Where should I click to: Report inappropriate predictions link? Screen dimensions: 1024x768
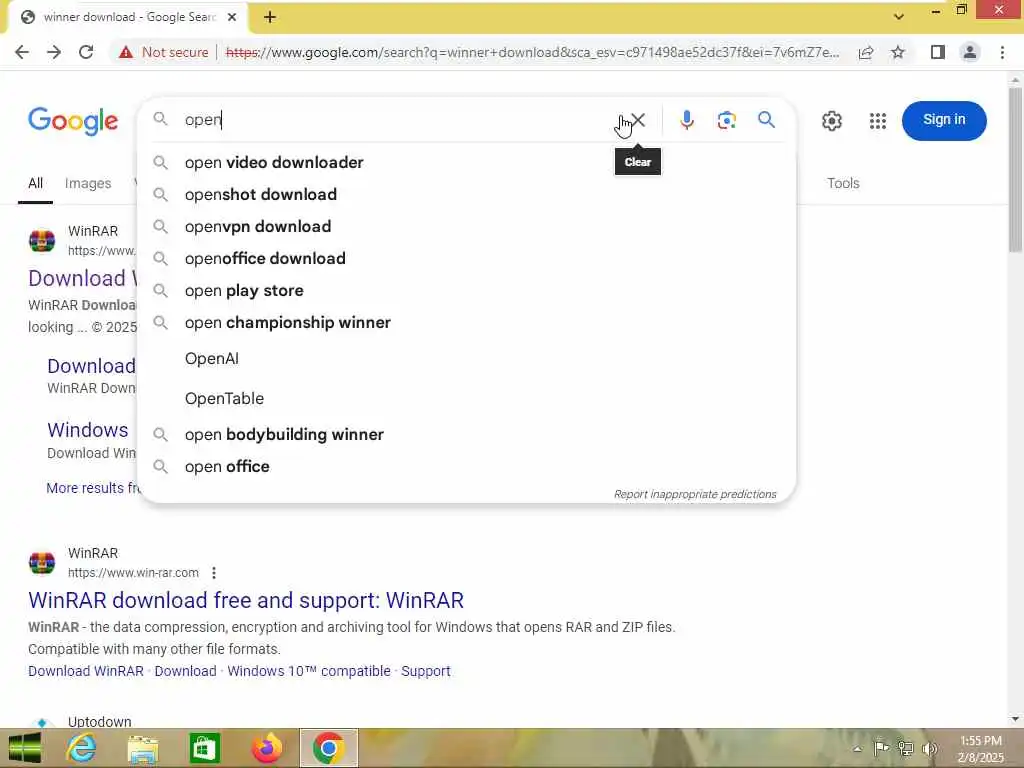point(695,494)
